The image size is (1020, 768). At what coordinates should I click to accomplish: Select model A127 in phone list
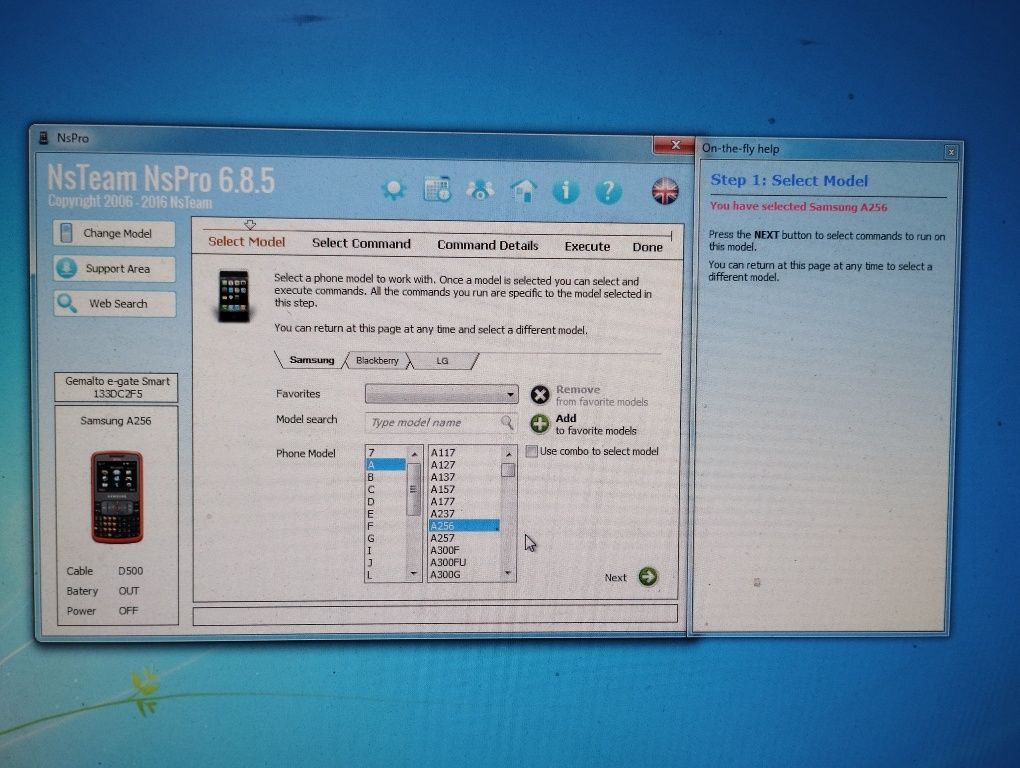tap(464, 465)
